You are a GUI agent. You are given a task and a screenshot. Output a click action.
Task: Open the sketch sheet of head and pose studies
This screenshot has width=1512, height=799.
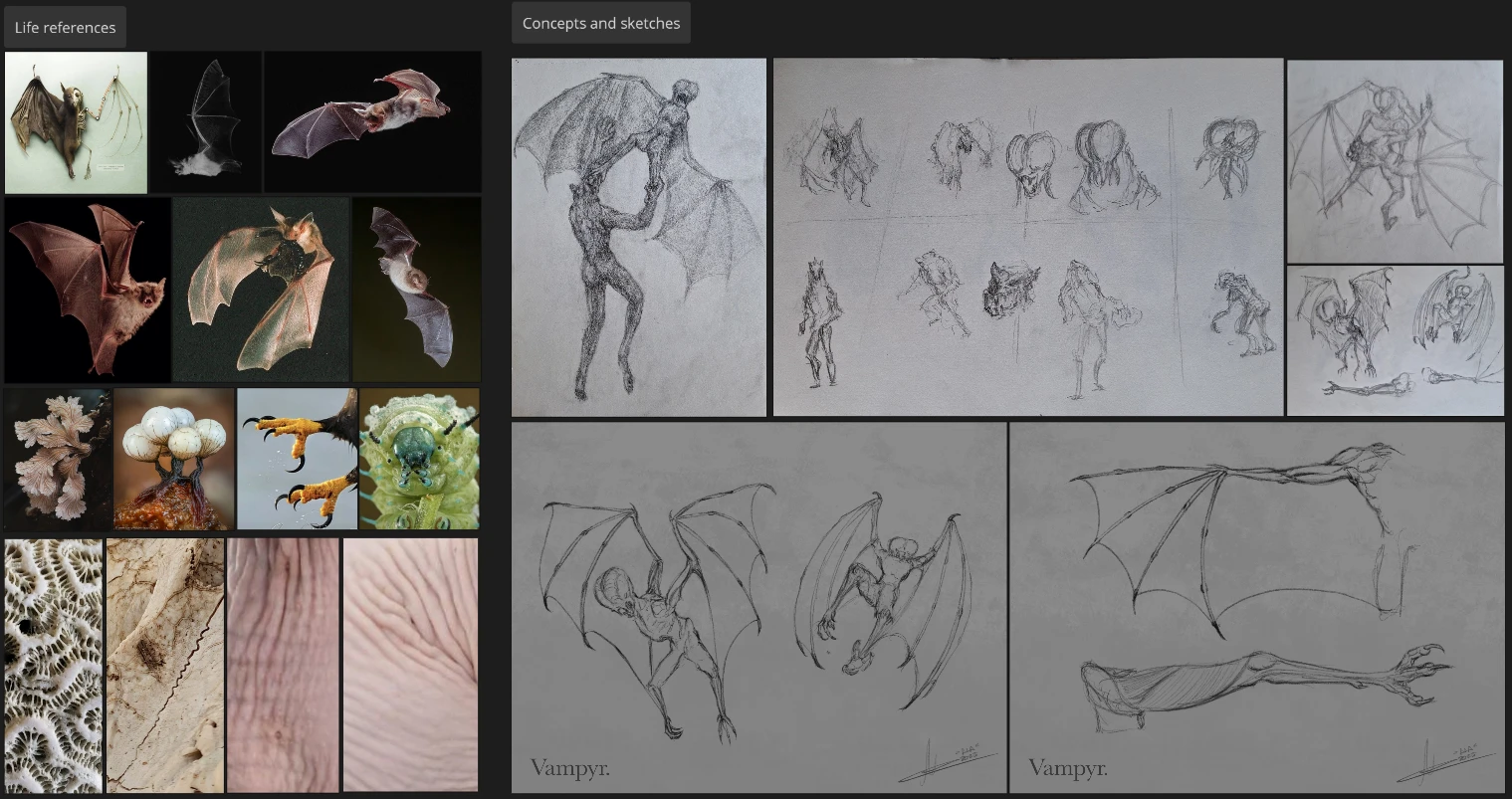(x=1027, y=237)
